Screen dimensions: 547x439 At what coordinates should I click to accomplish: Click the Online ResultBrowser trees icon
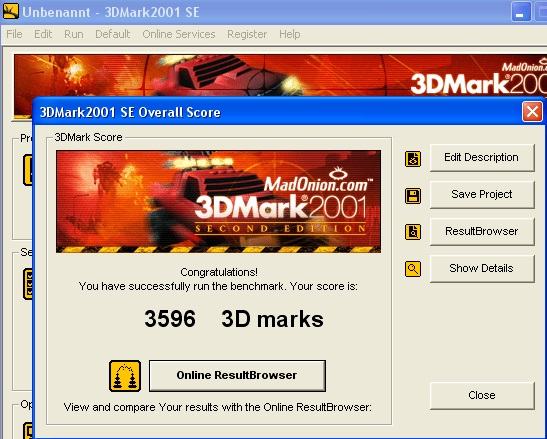coord(125,376)
